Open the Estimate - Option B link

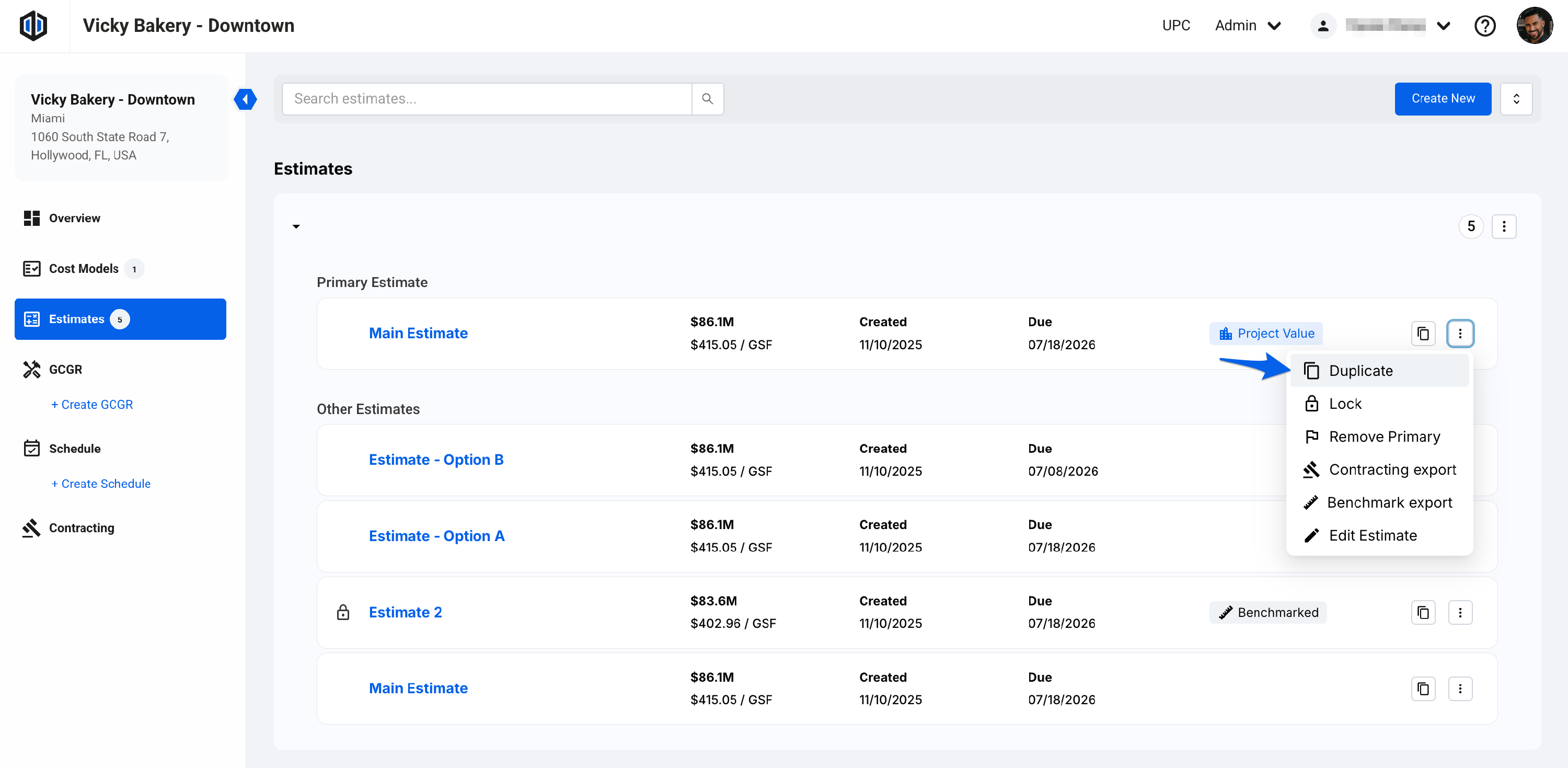(436, 459)
